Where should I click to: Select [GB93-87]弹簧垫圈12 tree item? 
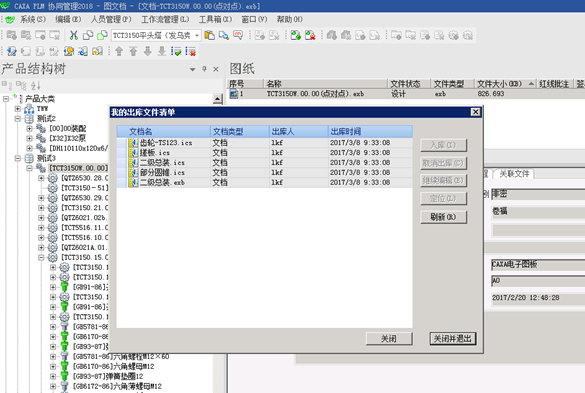(x=108, y=376)
